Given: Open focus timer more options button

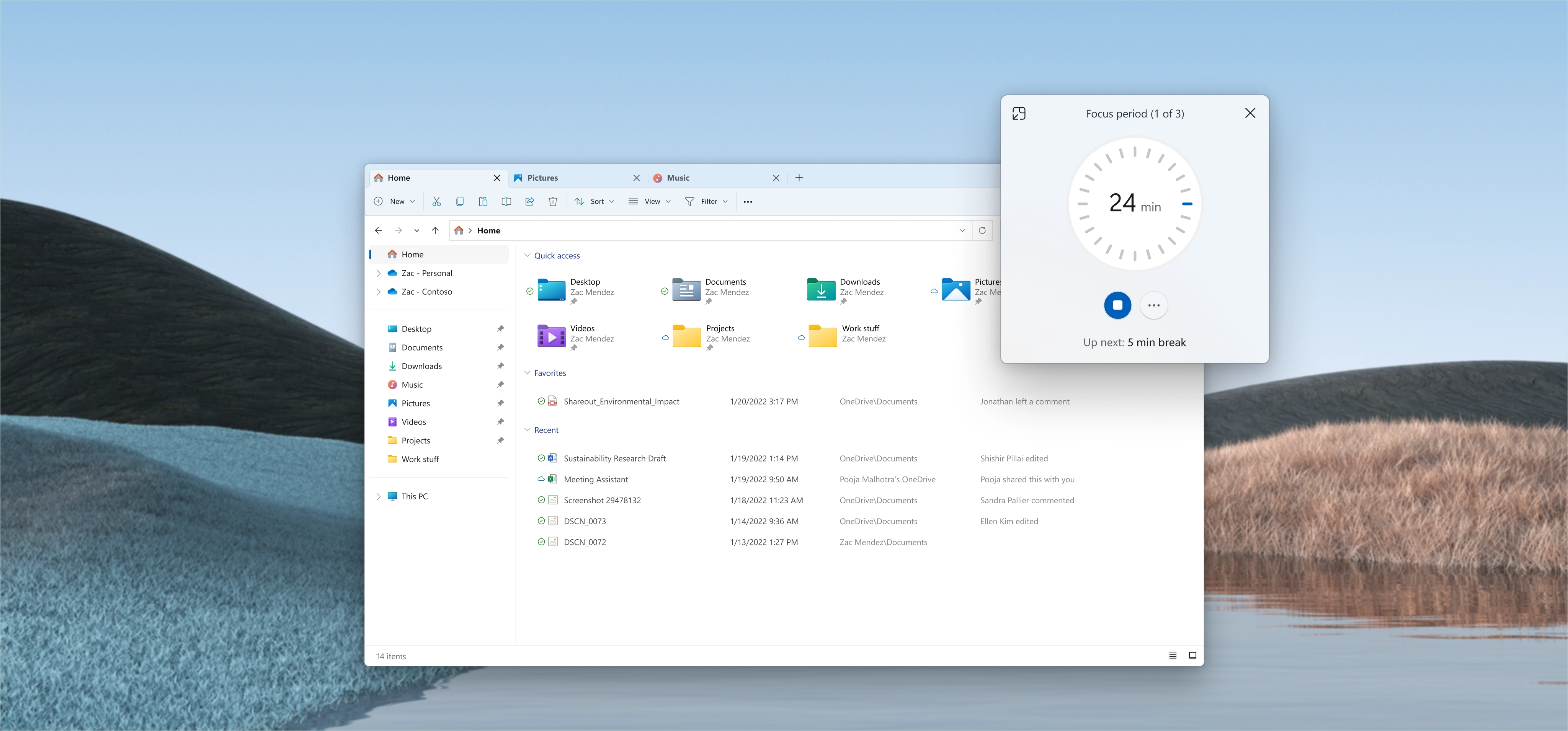Looking at the screenshot, I should pos(1153,305).
